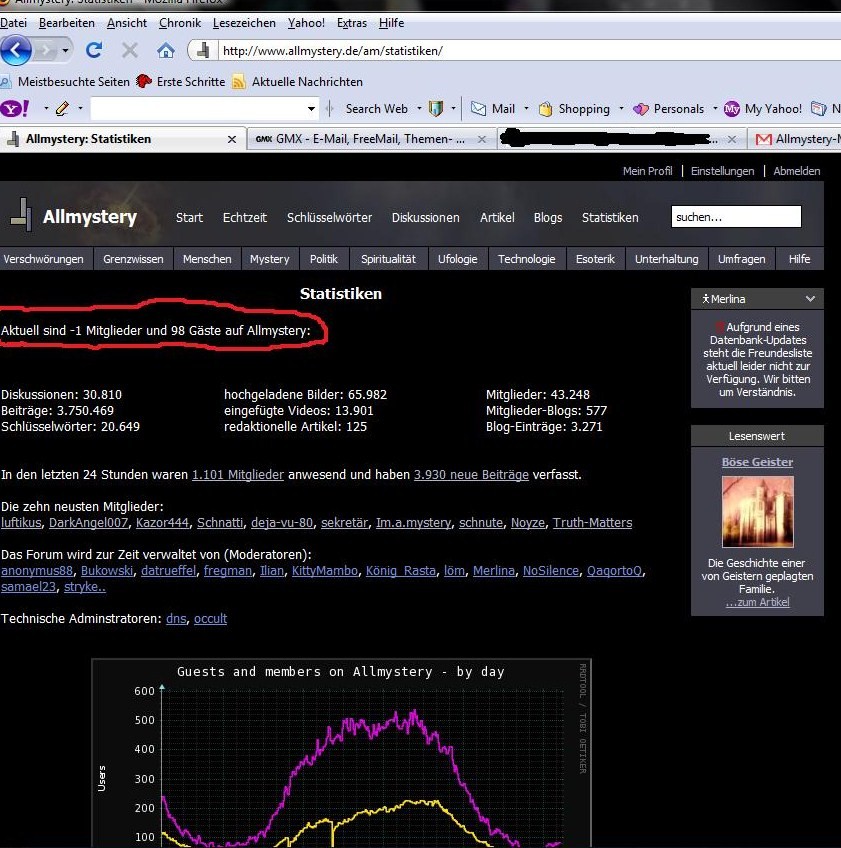
Task: Click the Yahoo! logo in toolbar
Action: coord(15,109)
